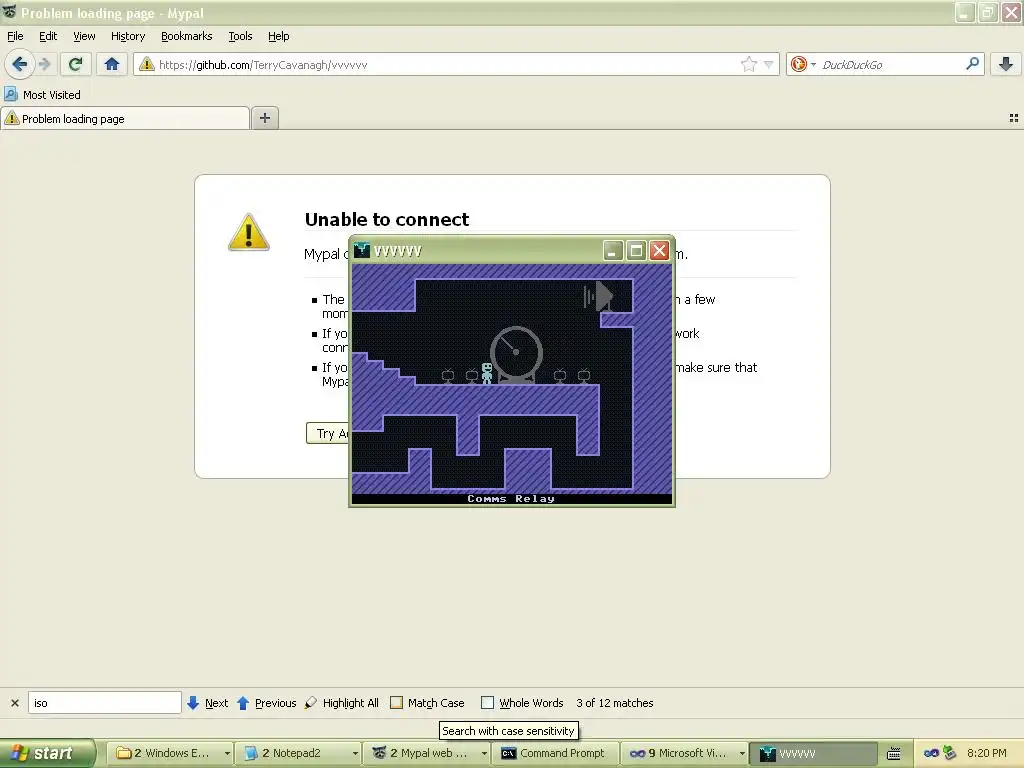Click the VVVVVV window title icon
Image resolution: width=1024 pixels, height=768 pixels.
pos(361,251)
